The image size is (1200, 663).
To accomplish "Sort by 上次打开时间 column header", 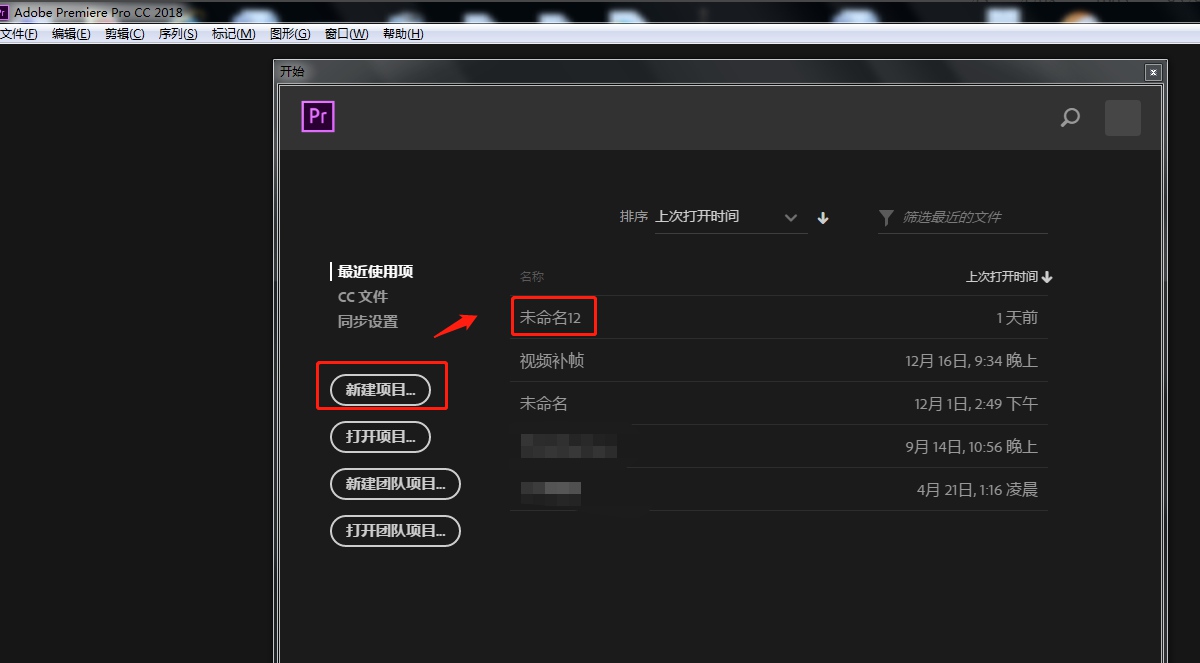I will (x=1009, y=277).
